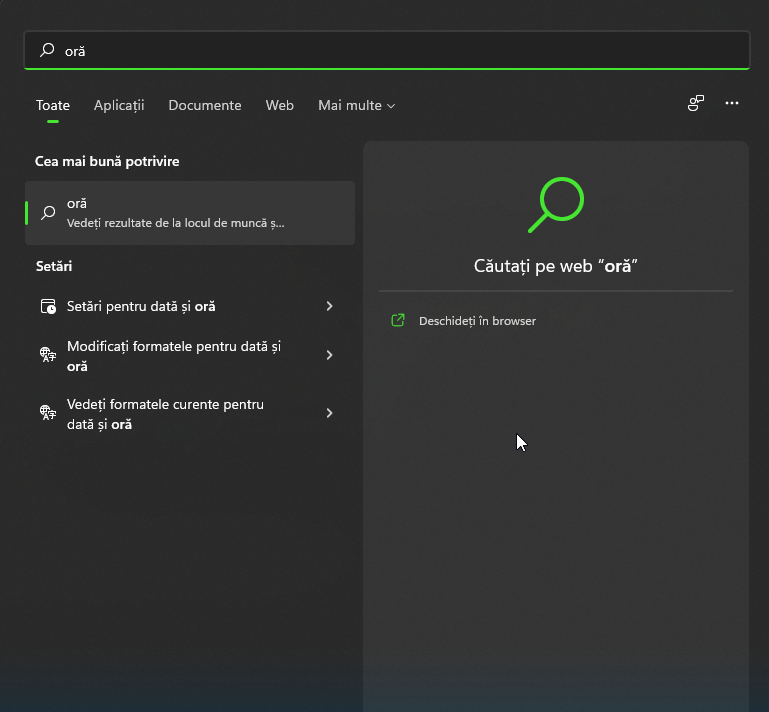The height and width of the screenshot is (712, 769).
Task: Click language icon beside Modificați formatele
Action: click(x=48, y=355)
